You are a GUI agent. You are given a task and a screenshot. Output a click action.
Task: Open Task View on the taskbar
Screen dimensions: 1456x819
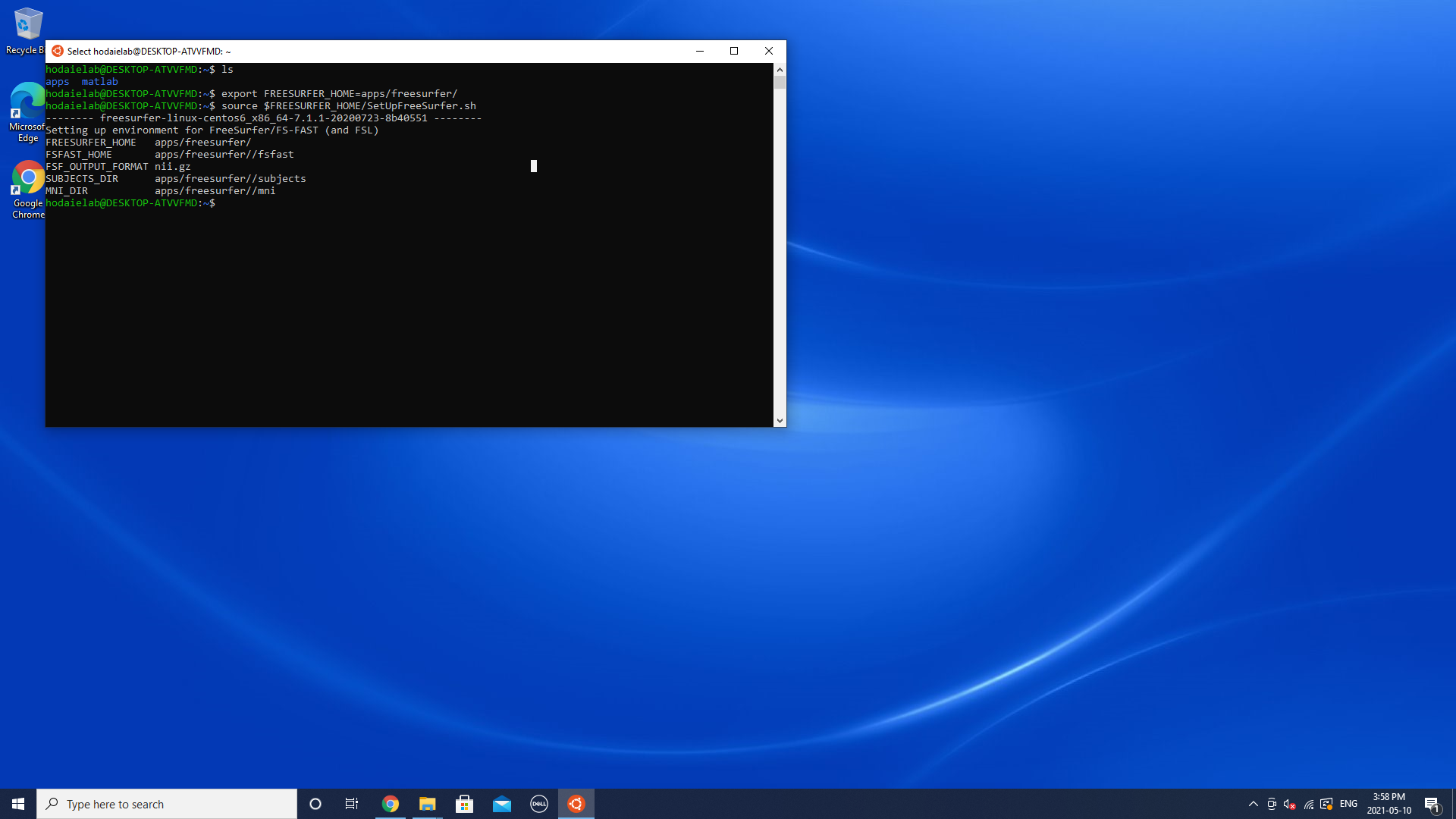(x=352, y=804)
